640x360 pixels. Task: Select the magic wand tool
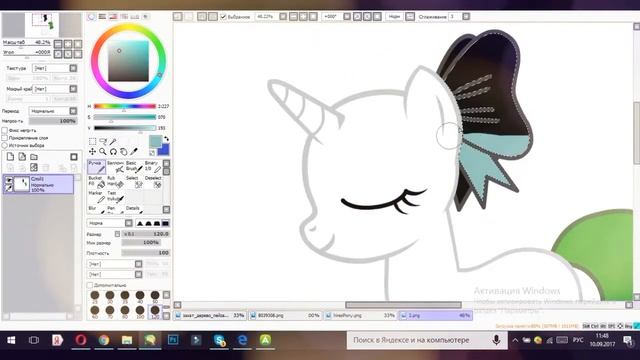(113, 141)
